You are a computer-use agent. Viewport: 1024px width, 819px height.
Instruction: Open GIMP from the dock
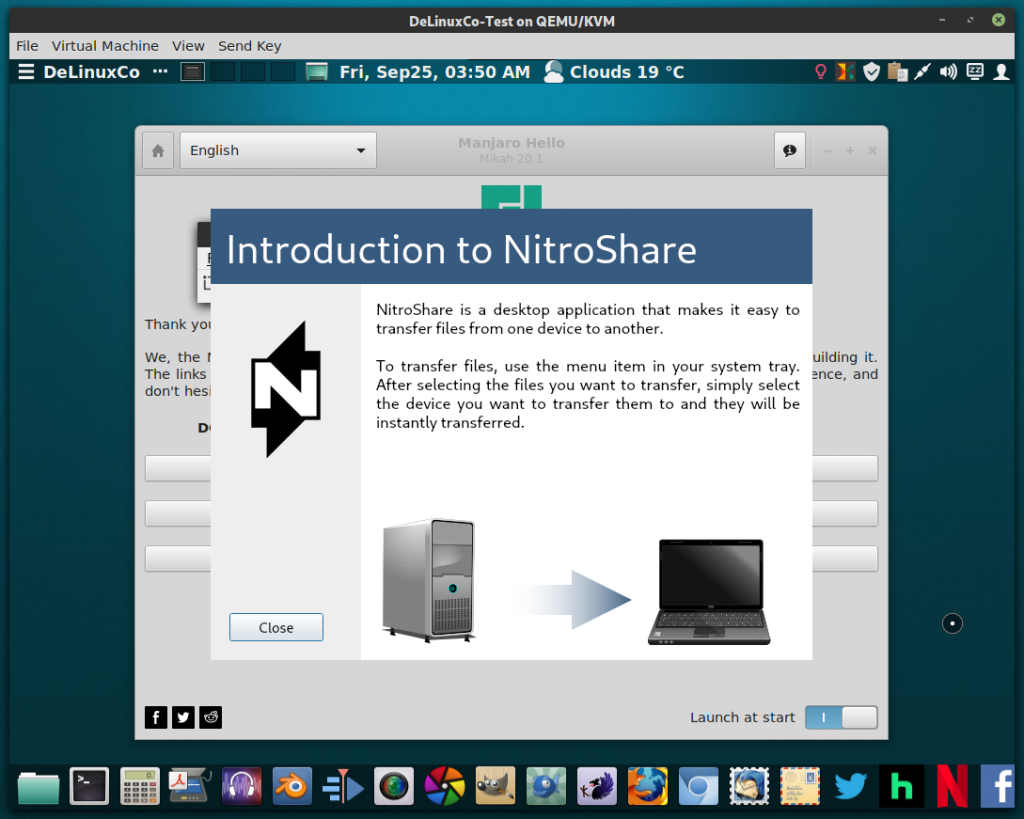point(494,786)
